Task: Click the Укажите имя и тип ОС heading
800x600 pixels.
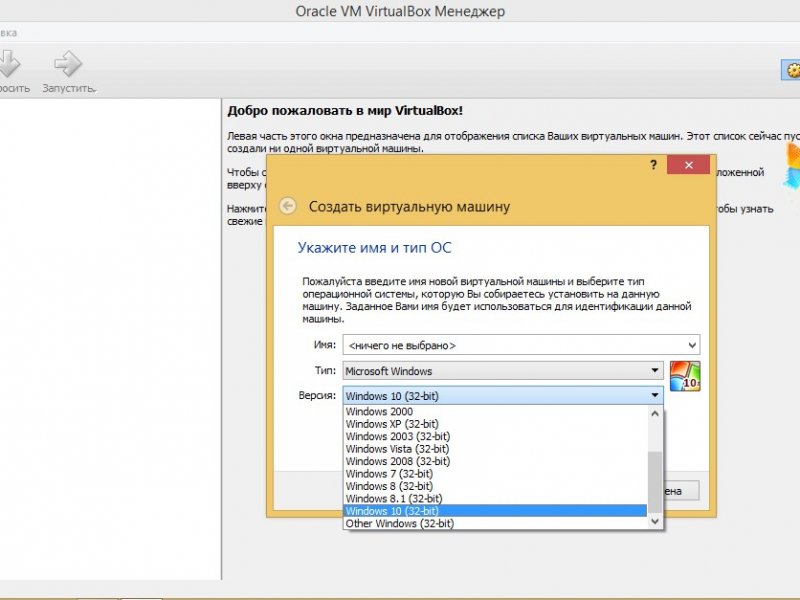Action: (x=374, y=248)
